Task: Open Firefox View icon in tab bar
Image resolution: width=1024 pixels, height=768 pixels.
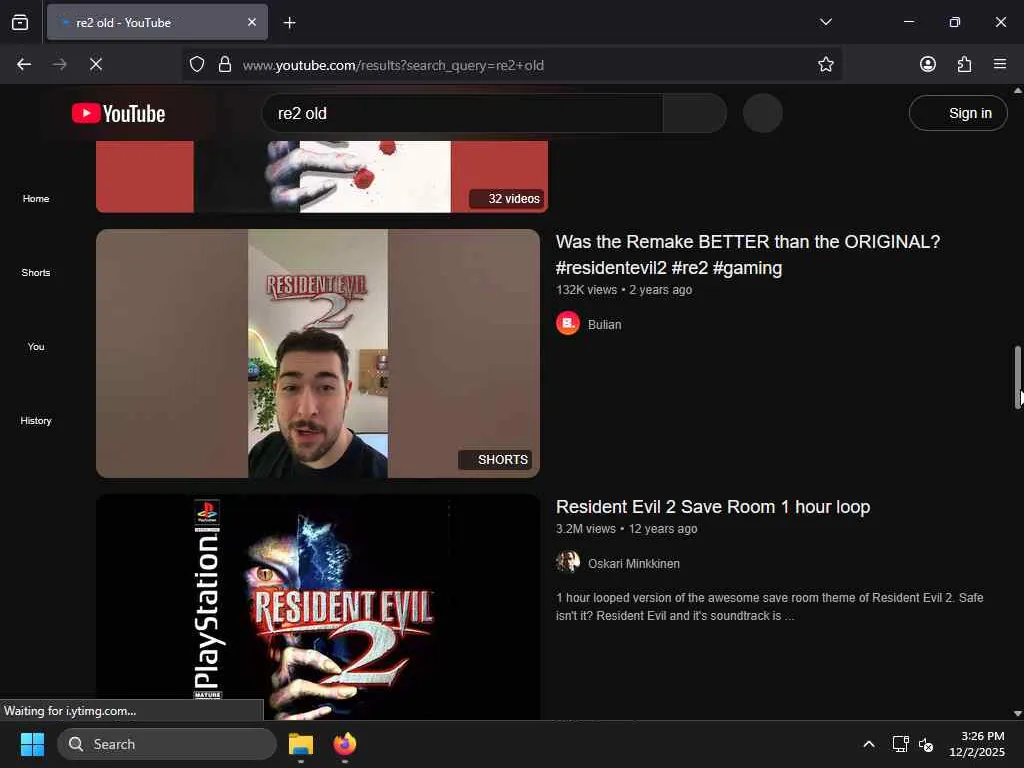Action: point(20,22)
